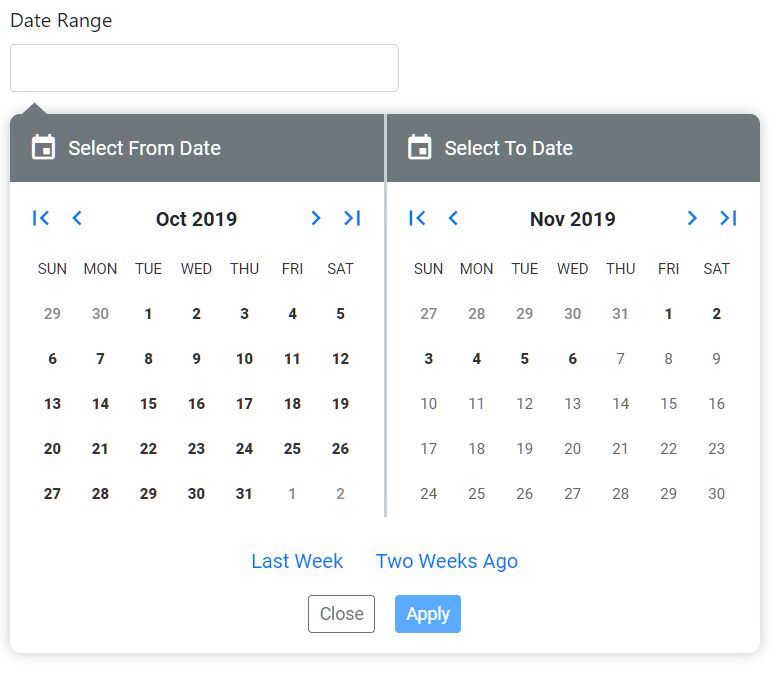Go to next month in To calendar

pyautogui.click(x=692, y=218)
